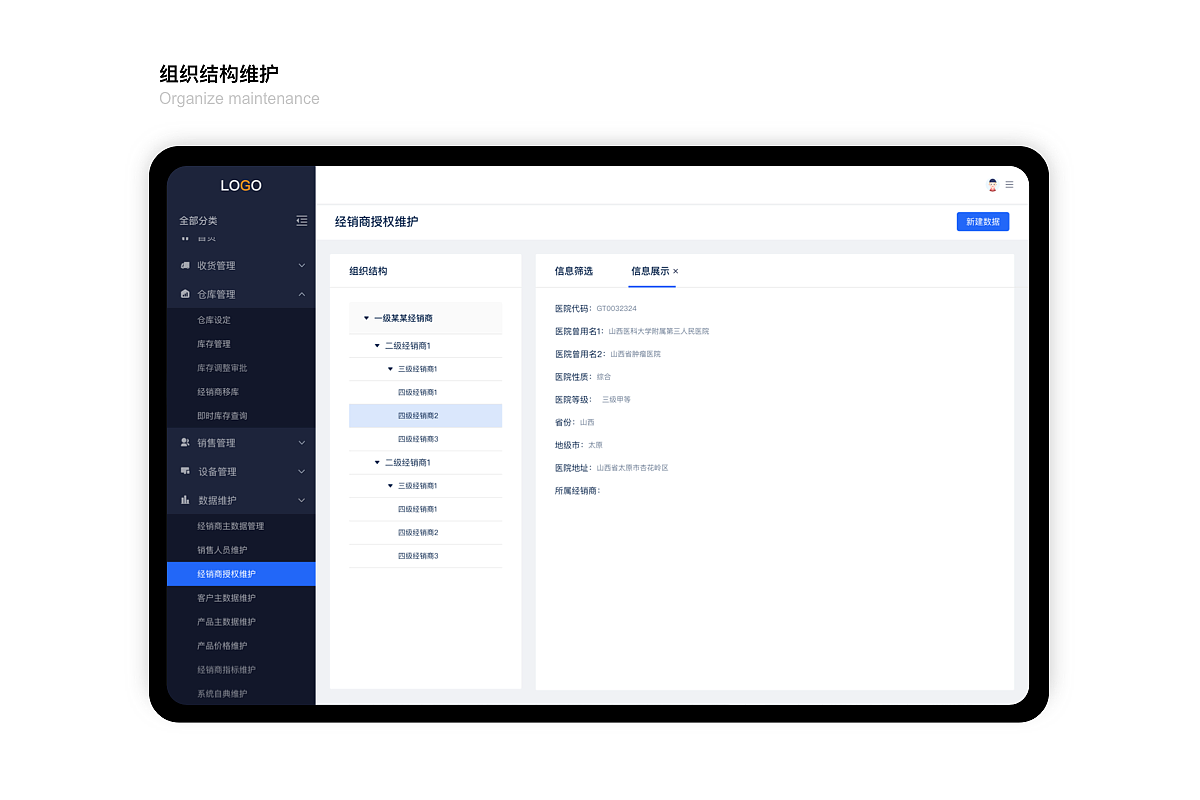The width and height of the screenshot is (1200, 800).
Task: Close the 信息展示 tab
Action: coord(675,272)
